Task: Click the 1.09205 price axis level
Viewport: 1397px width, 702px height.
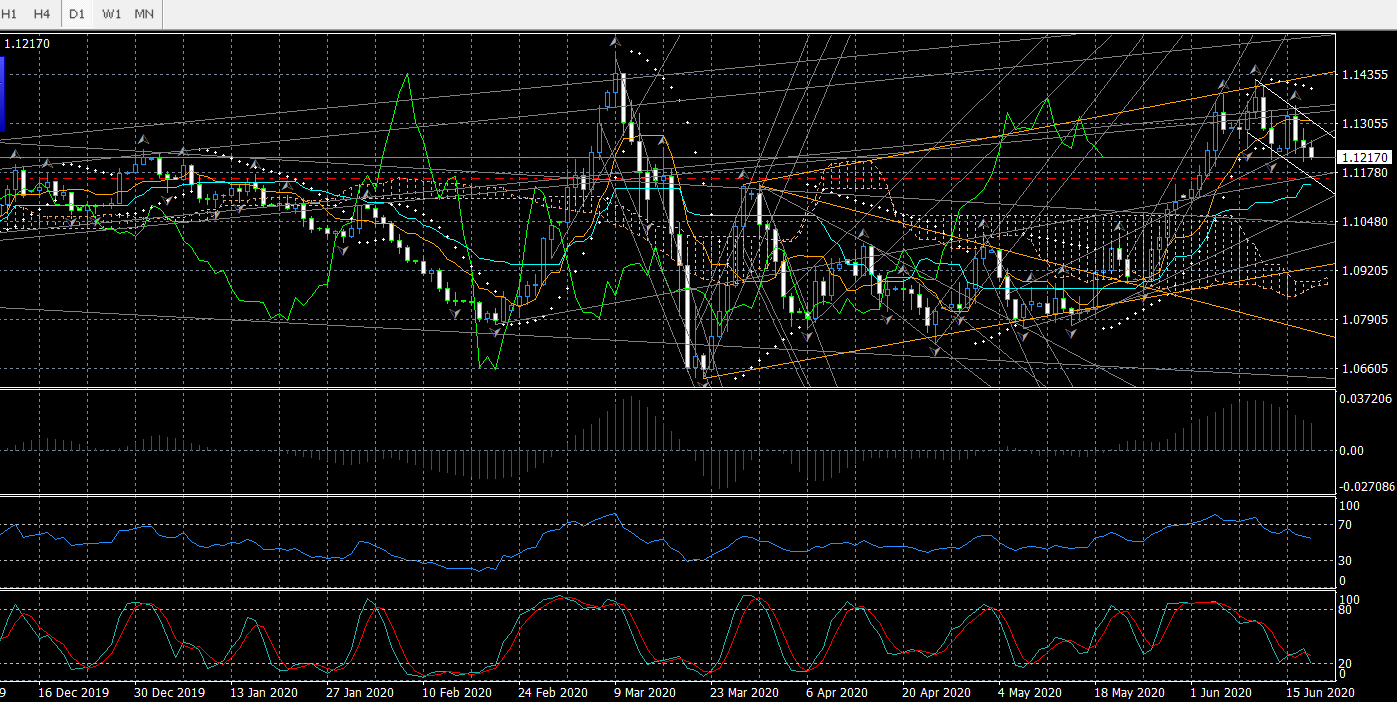Action: tap(1365, 271)
